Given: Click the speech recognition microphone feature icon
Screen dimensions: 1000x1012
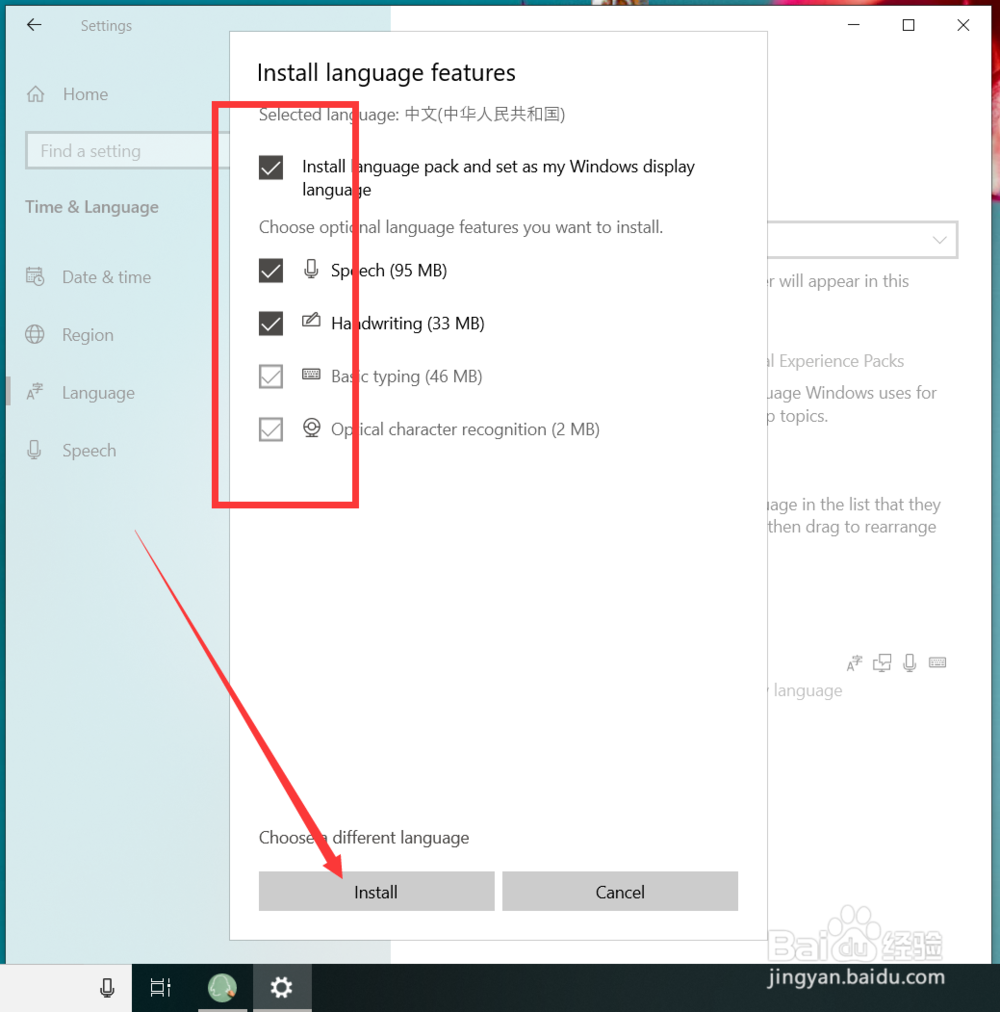Looking at the screenshot, I should tap(910, 663).
